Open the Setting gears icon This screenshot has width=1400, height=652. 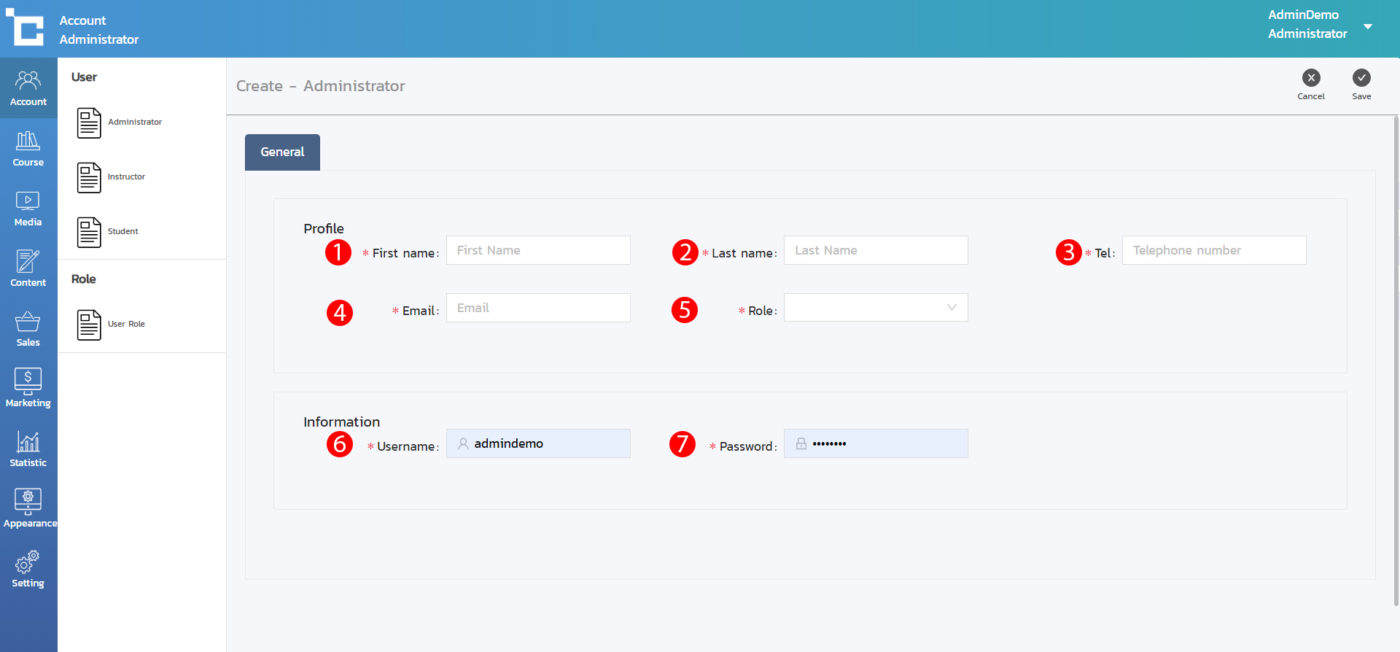pos(28,567)
